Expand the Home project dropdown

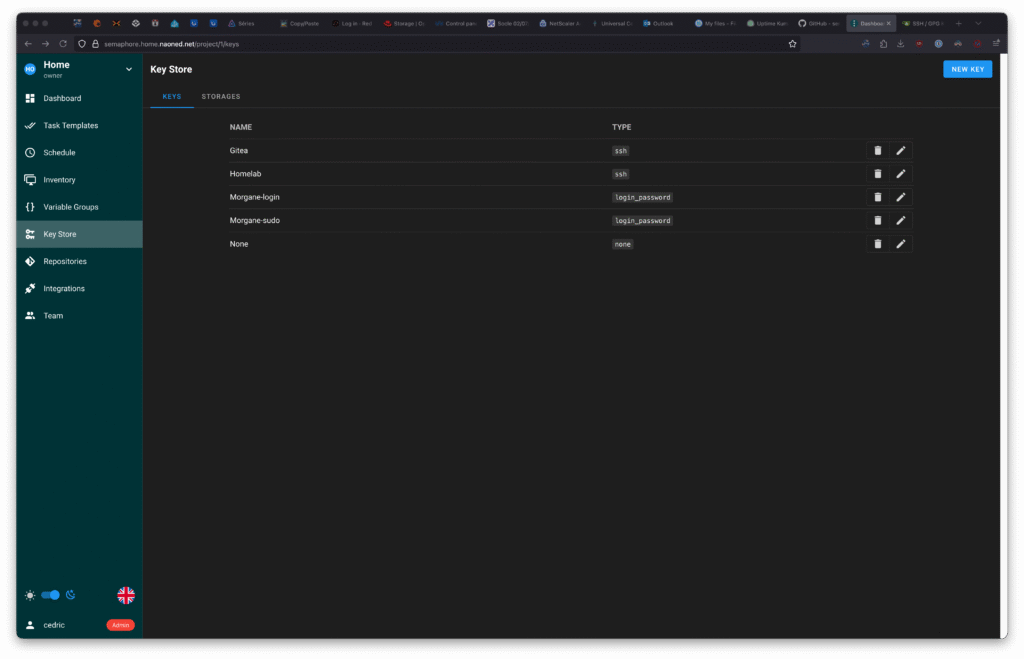pyautogui.click(x=128, y=69)
